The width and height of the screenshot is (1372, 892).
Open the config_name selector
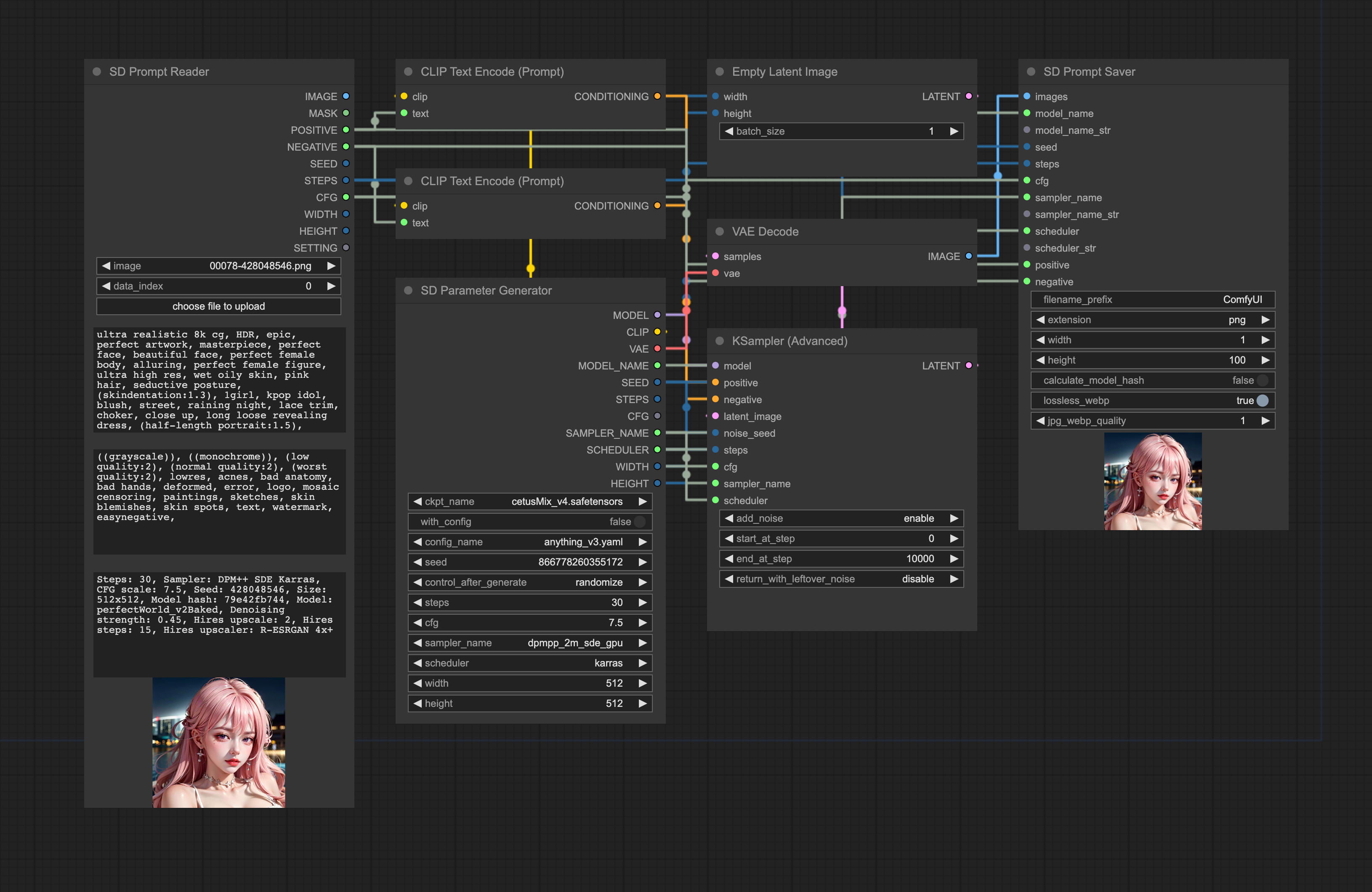click(x=530, y=542)
